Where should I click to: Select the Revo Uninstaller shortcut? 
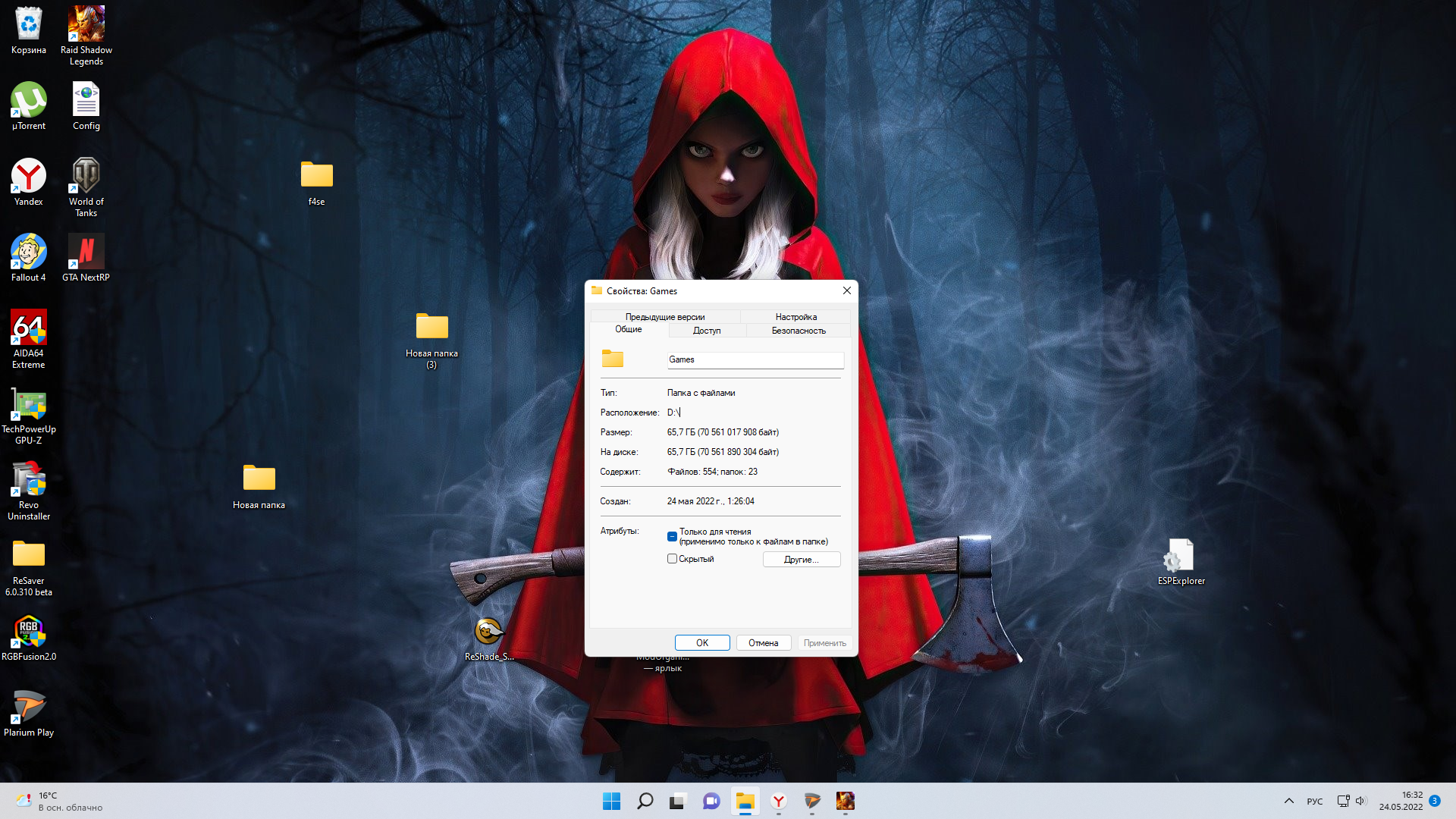pyautogui.click(x=29, y=481)
